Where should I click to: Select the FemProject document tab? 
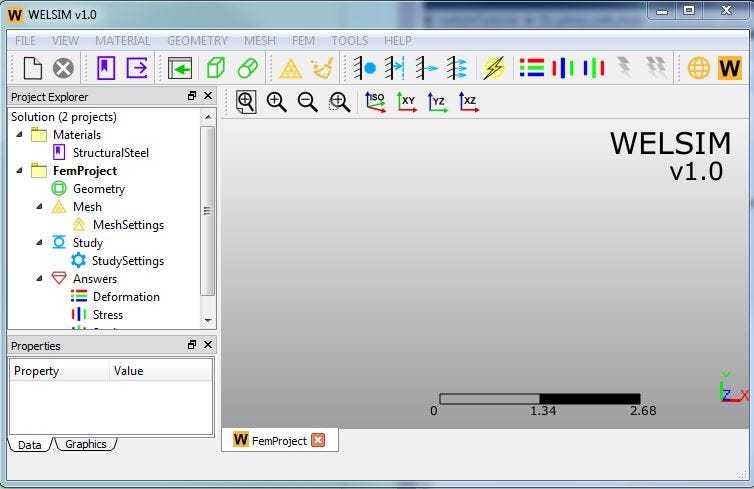279,440
